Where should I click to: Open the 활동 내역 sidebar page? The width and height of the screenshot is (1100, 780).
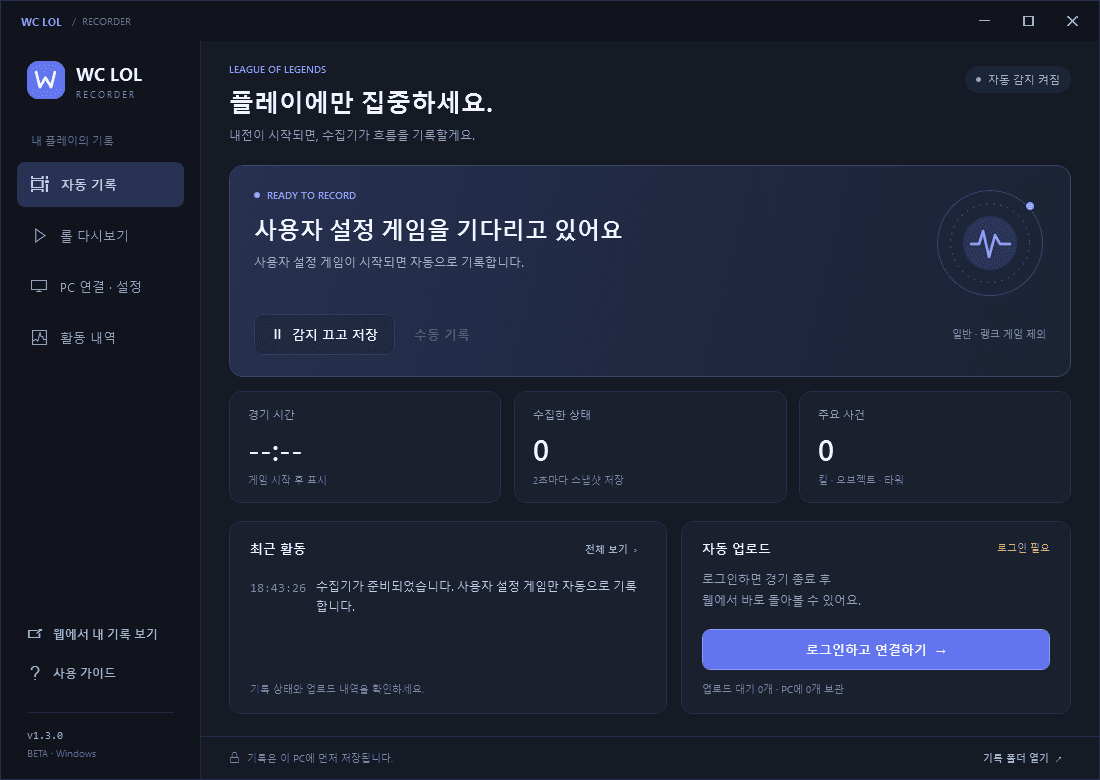pos(100,337)
